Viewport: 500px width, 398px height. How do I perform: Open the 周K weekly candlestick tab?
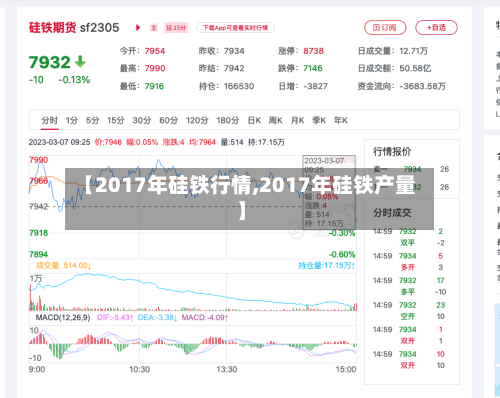click(x=276, y=120)
